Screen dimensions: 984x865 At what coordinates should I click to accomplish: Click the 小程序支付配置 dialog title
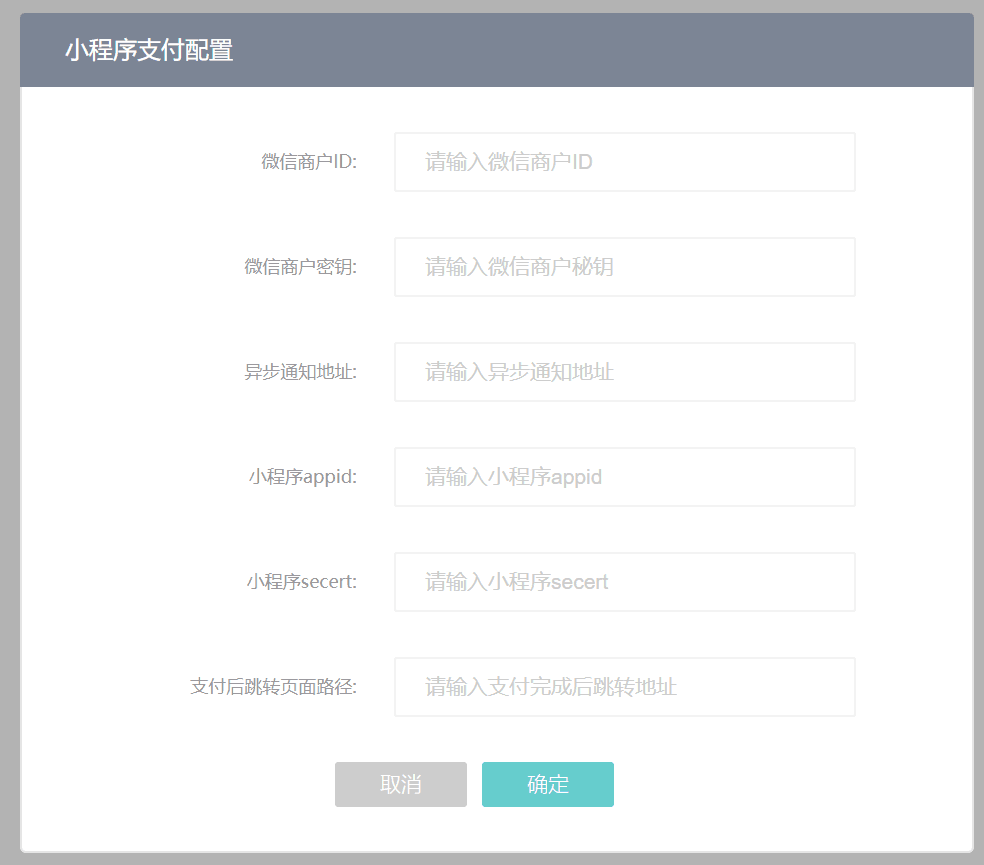coord(149,50)
